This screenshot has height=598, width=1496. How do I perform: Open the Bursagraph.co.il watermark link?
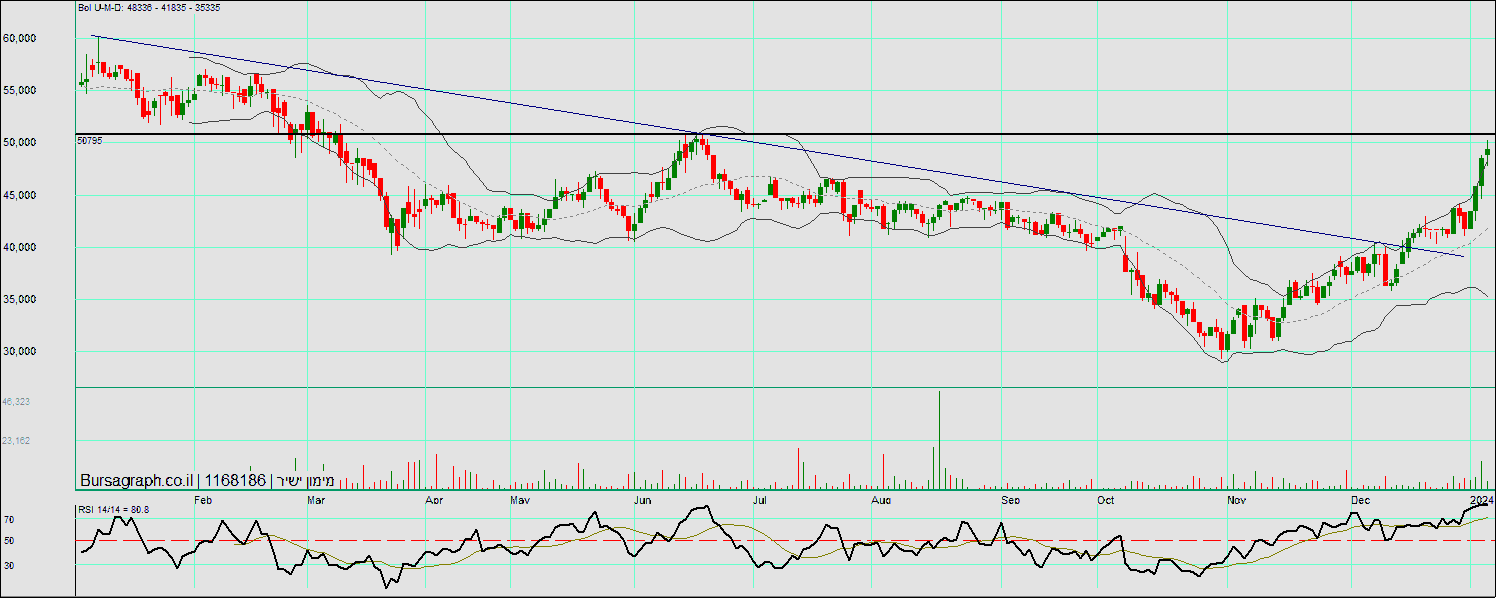(139, 481)
